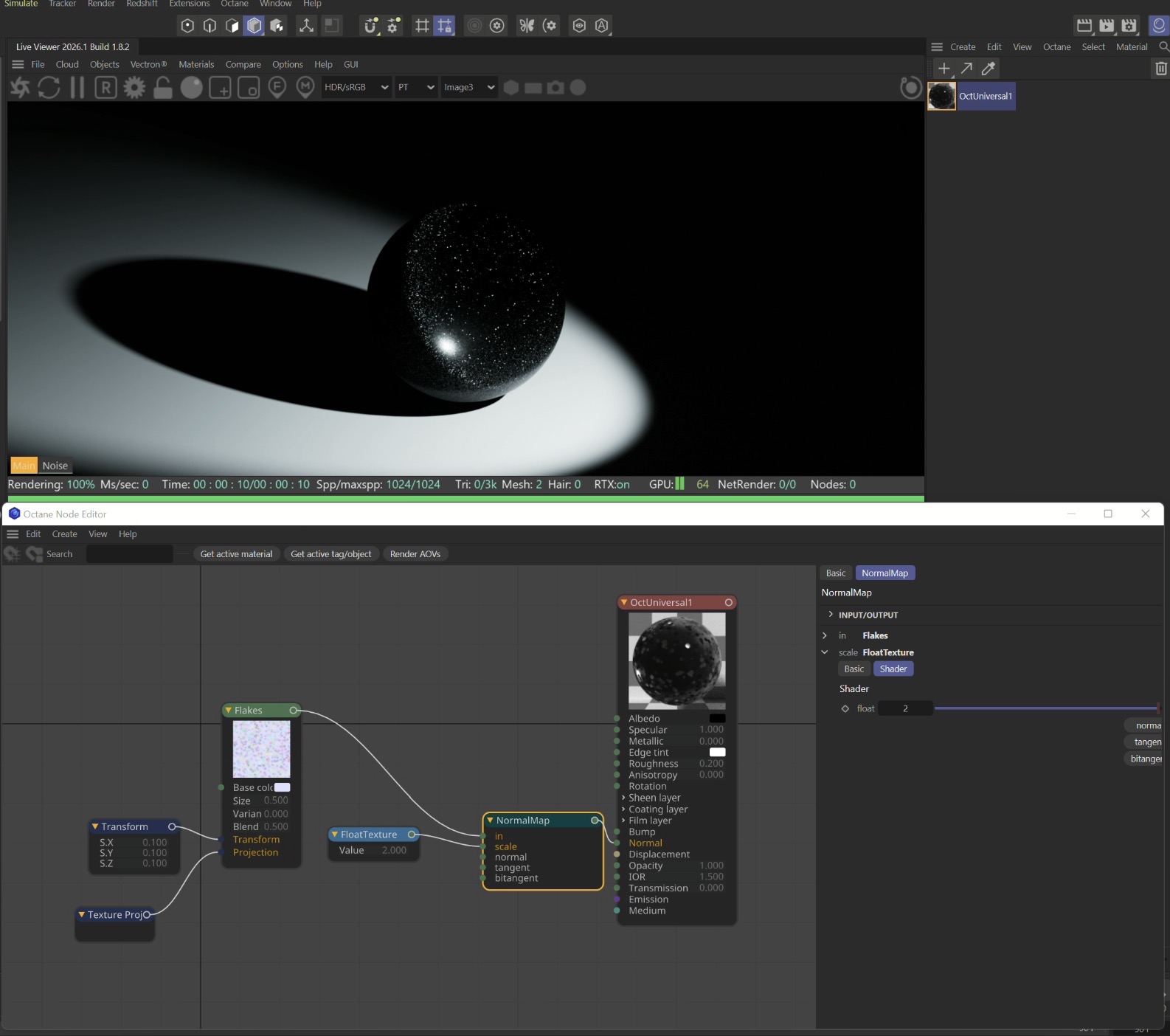Image resolution: width=1170 pixels, height=1036 pixels.
Task: Click the material picker M pin icon
Action: (305, 88)
